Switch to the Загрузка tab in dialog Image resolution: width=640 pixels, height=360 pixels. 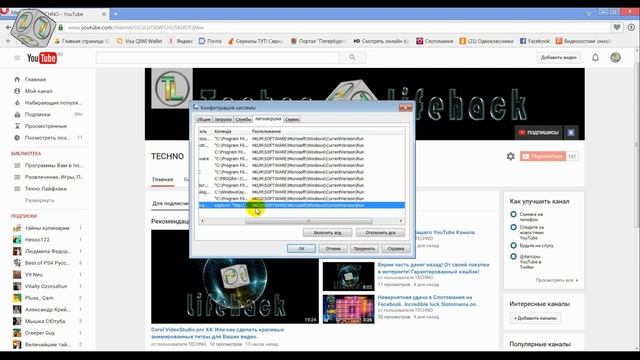223,120
